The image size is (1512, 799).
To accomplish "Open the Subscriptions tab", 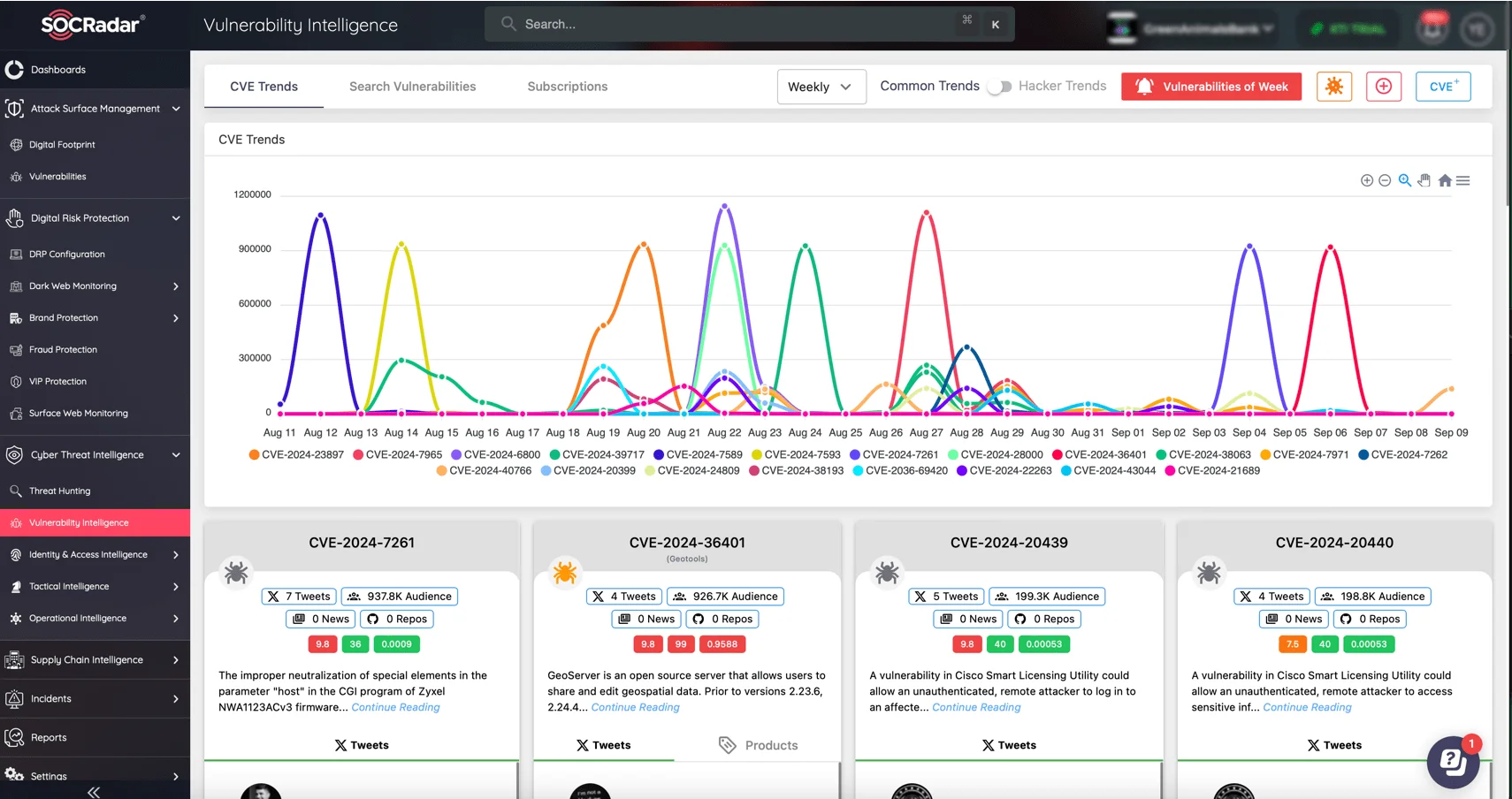I will click(568, 87).
